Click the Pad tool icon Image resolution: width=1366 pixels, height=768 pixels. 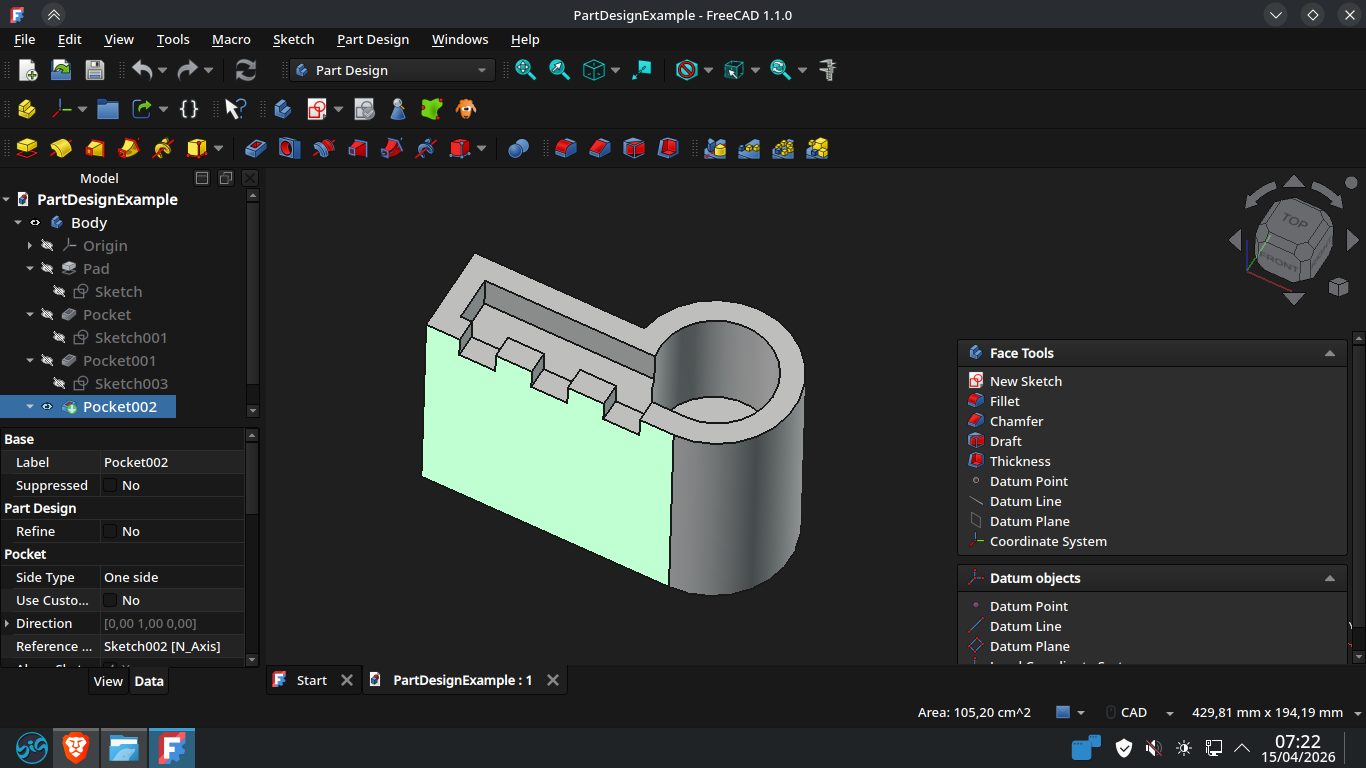[x=27, y=148]
